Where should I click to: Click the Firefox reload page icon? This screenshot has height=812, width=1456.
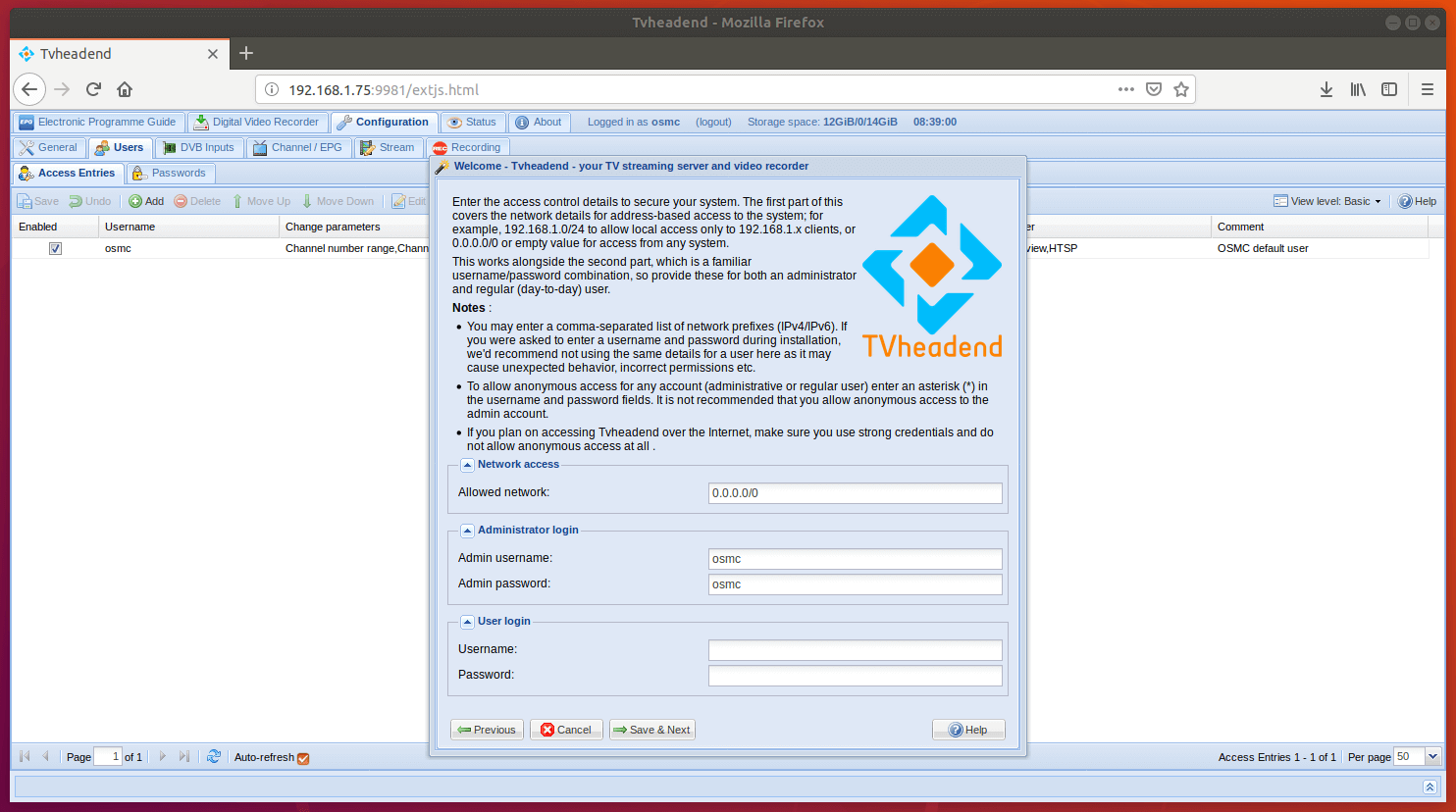click(93, 89)
